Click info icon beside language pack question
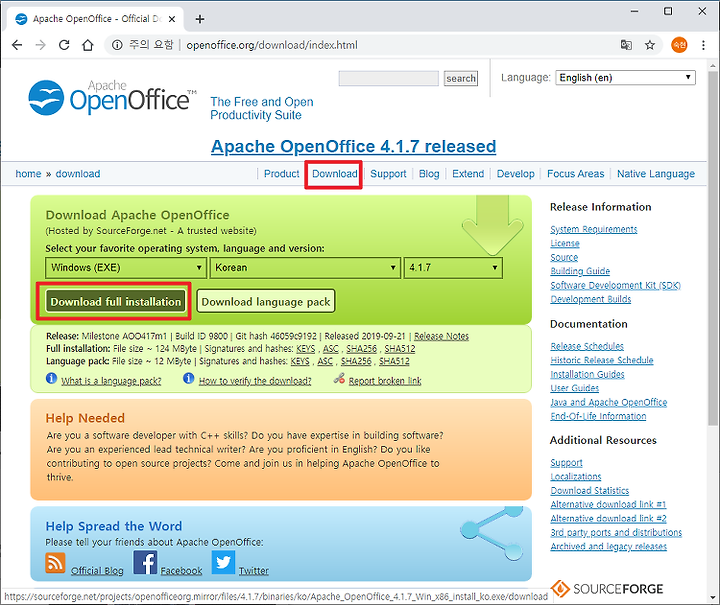720x605 pixels. tap(51, 379)
